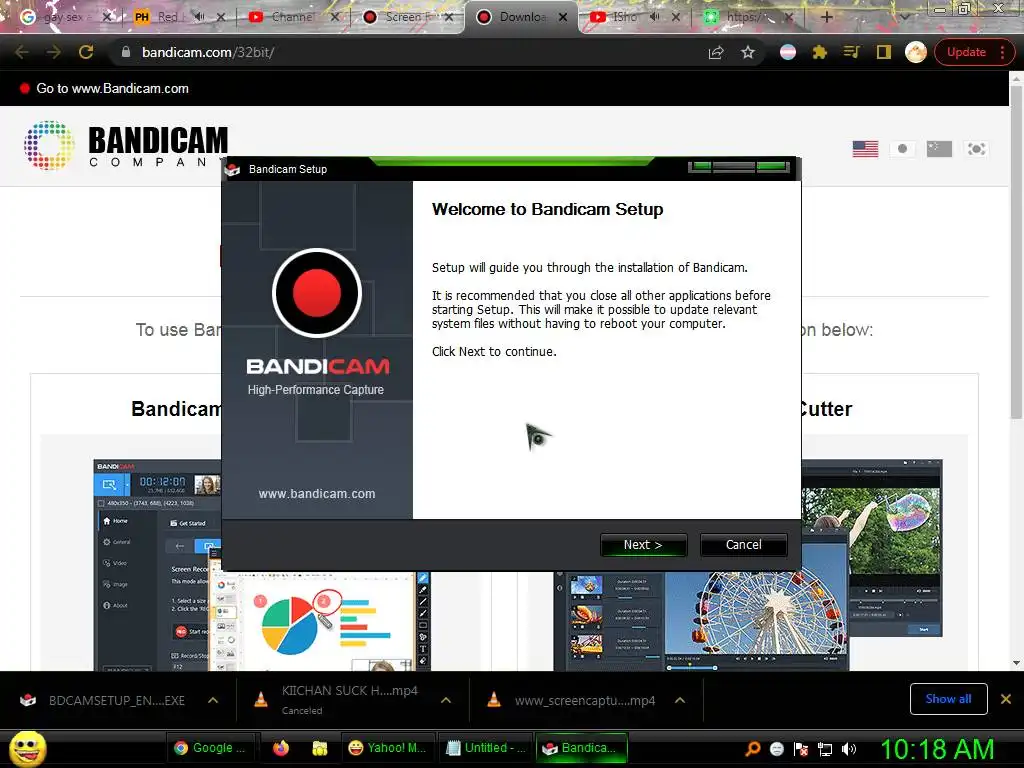
Task: Bookmark this page with the star icon
Action: (x=748, y=52)
